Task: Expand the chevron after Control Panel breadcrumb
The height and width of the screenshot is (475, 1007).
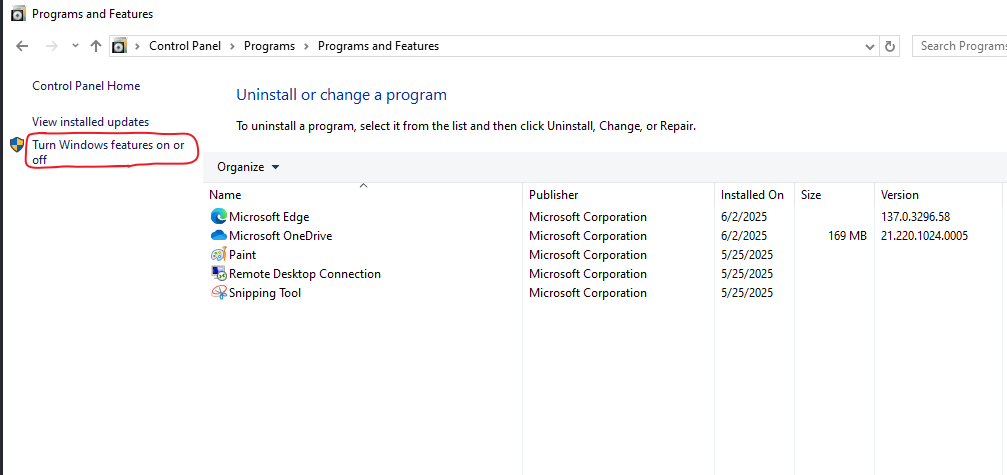Action: tap(232, 46)
